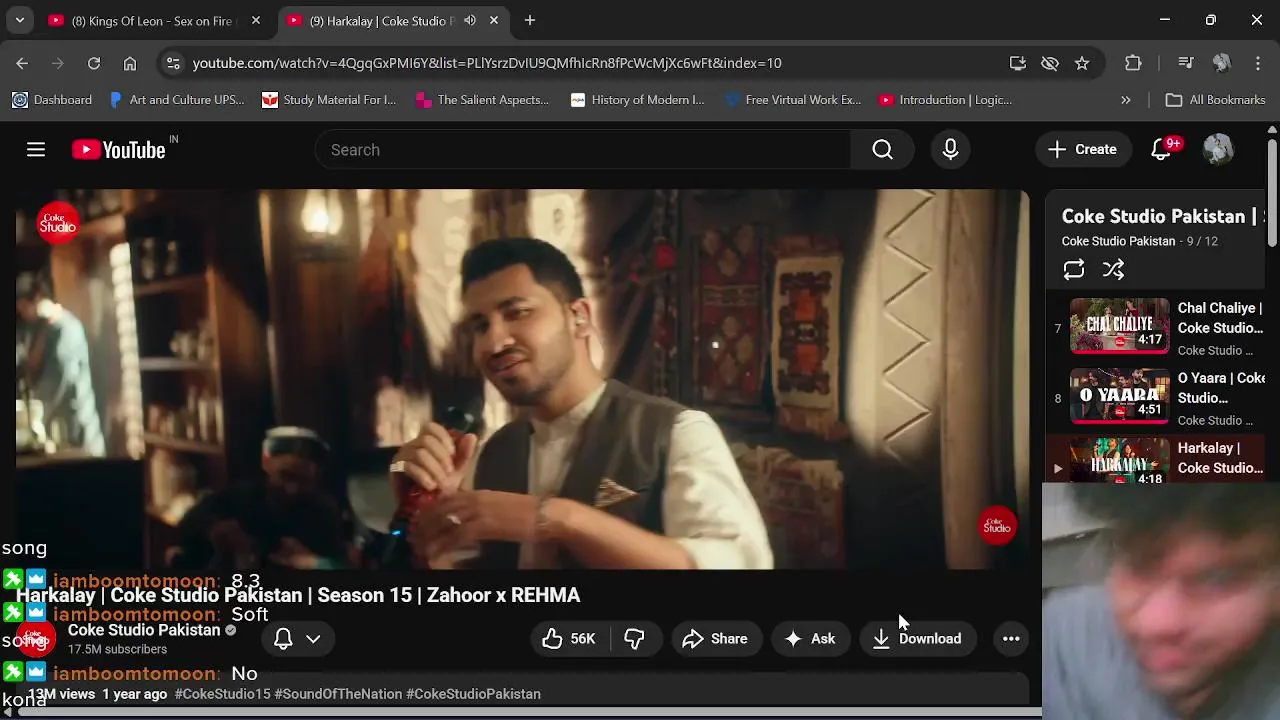Like the Harkalay video

(569, 639)
